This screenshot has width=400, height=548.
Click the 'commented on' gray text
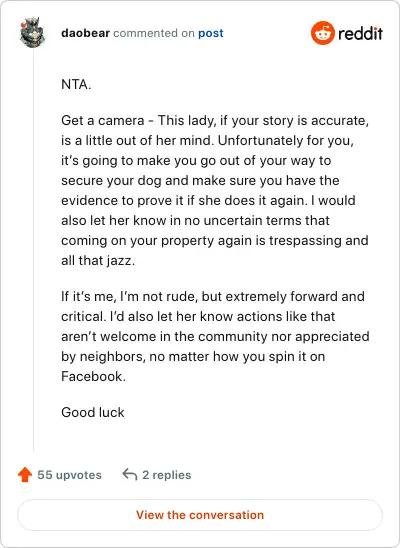coord(154,33)
